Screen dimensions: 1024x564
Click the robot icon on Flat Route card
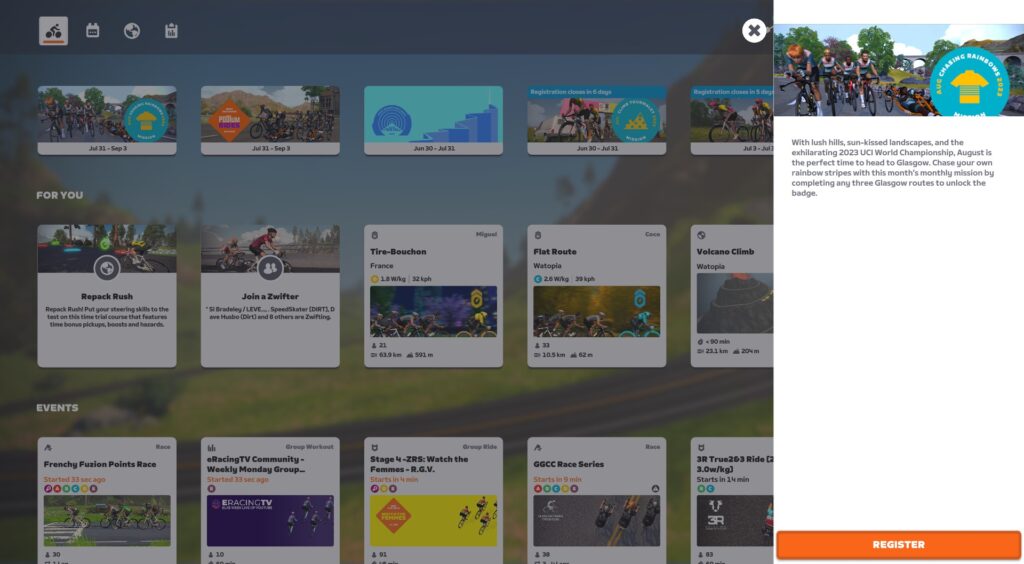(538, 235)
